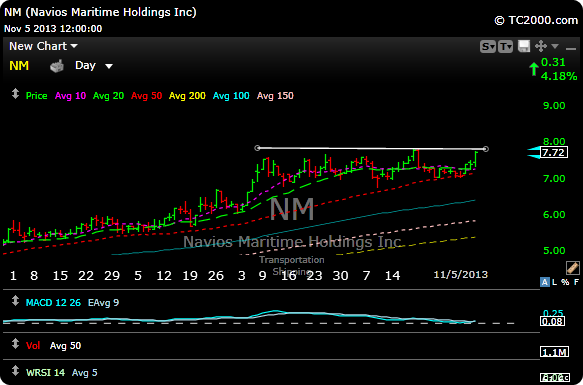Click the 0.31 net change value
The width and height of the screenshot is (583, 385).
tap(553, 62)
